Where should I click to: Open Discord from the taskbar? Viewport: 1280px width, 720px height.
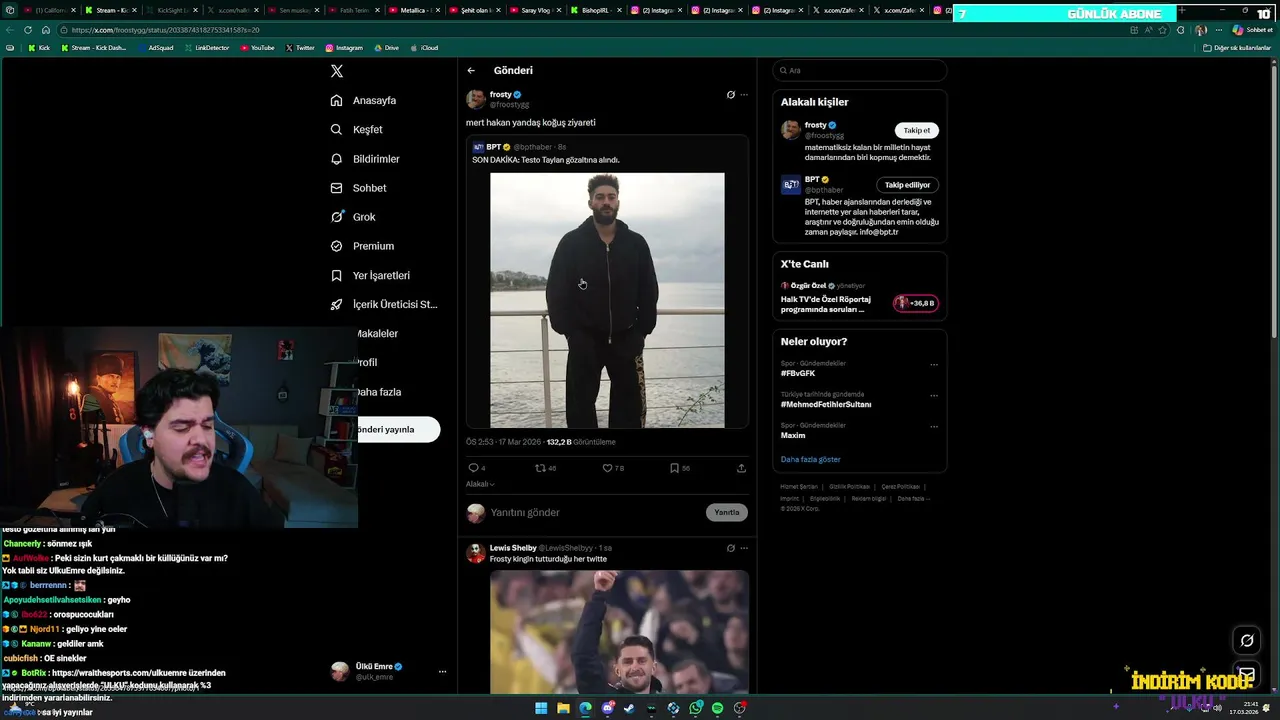[607, 708]
